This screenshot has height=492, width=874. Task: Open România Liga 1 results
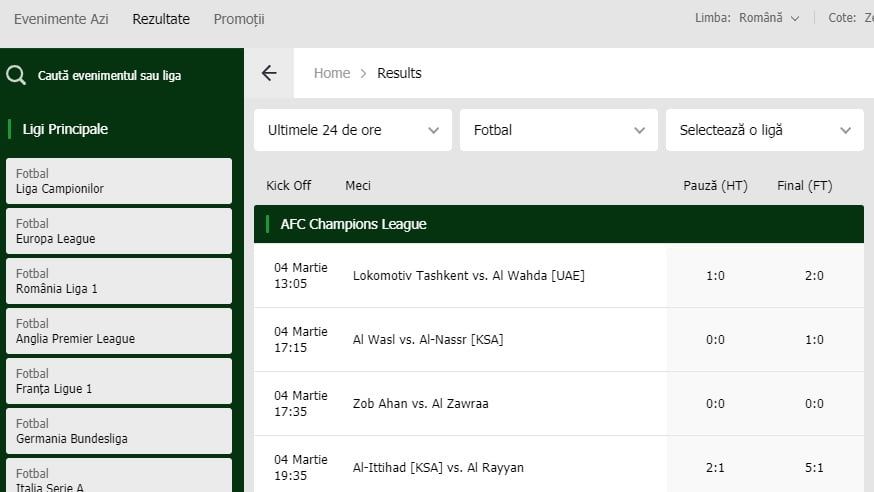click(x=119, y=281)
